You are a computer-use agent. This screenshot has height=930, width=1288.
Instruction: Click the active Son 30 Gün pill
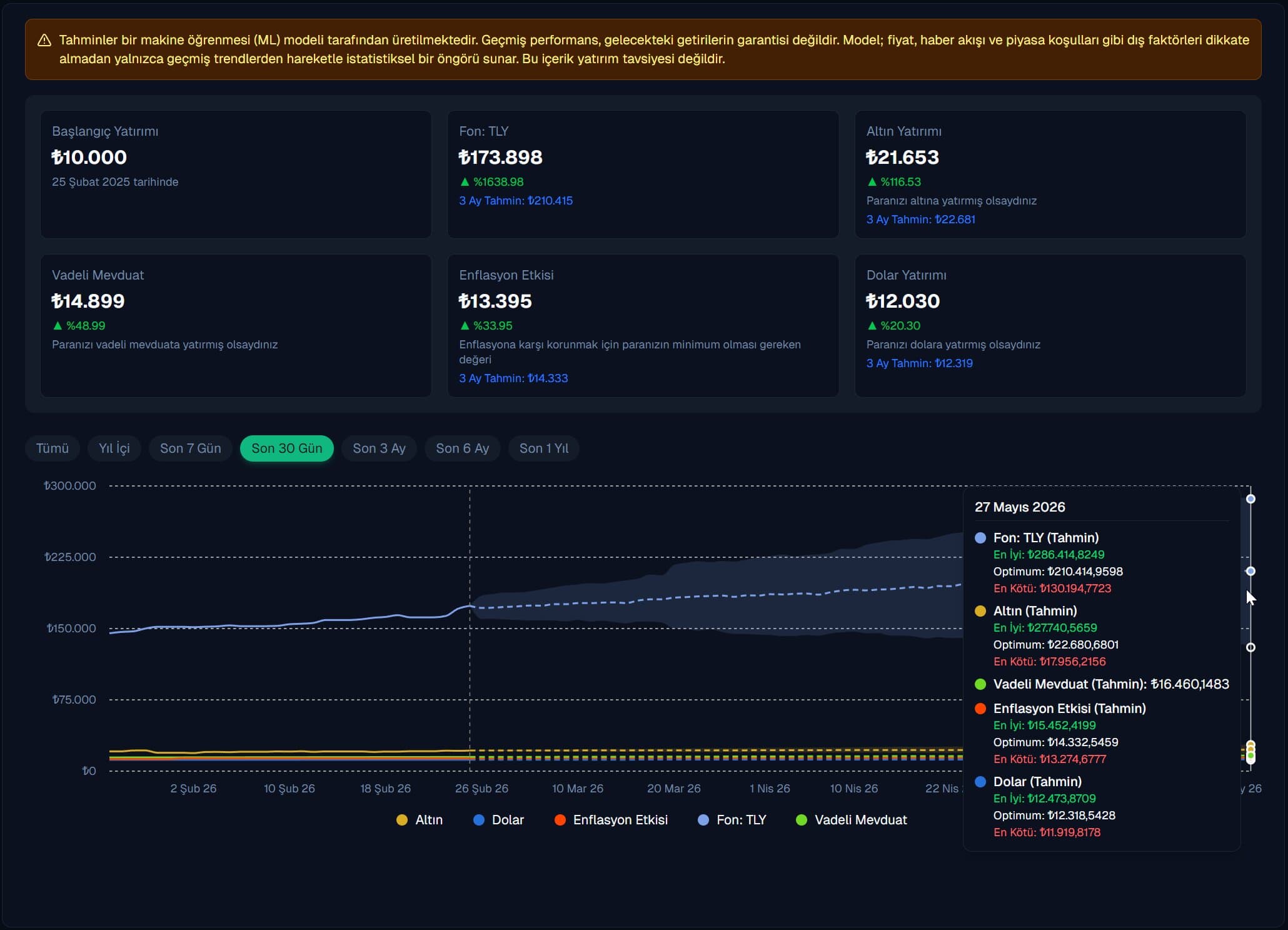tap(286, 448)
